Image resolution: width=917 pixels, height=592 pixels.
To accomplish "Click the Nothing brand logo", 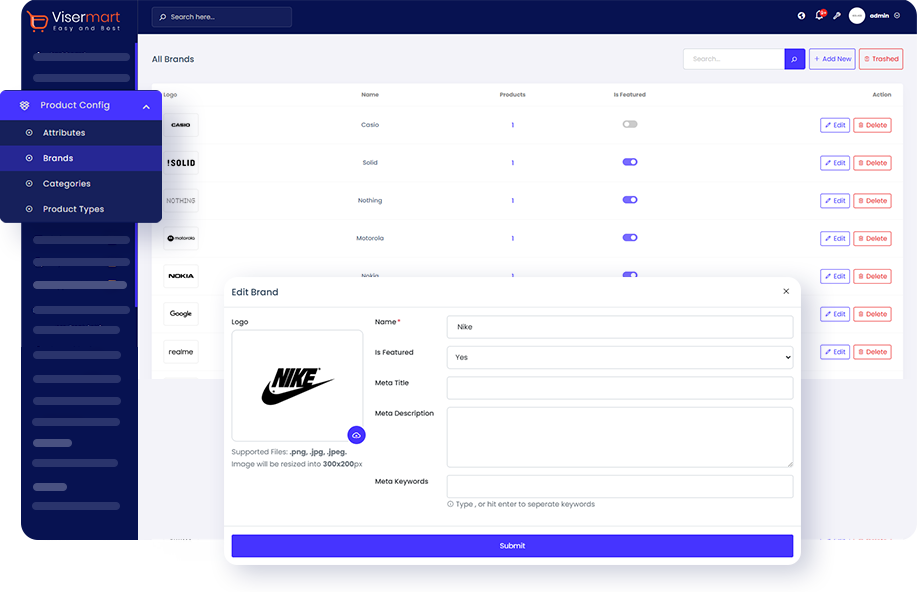I will [x=181, y=201].
